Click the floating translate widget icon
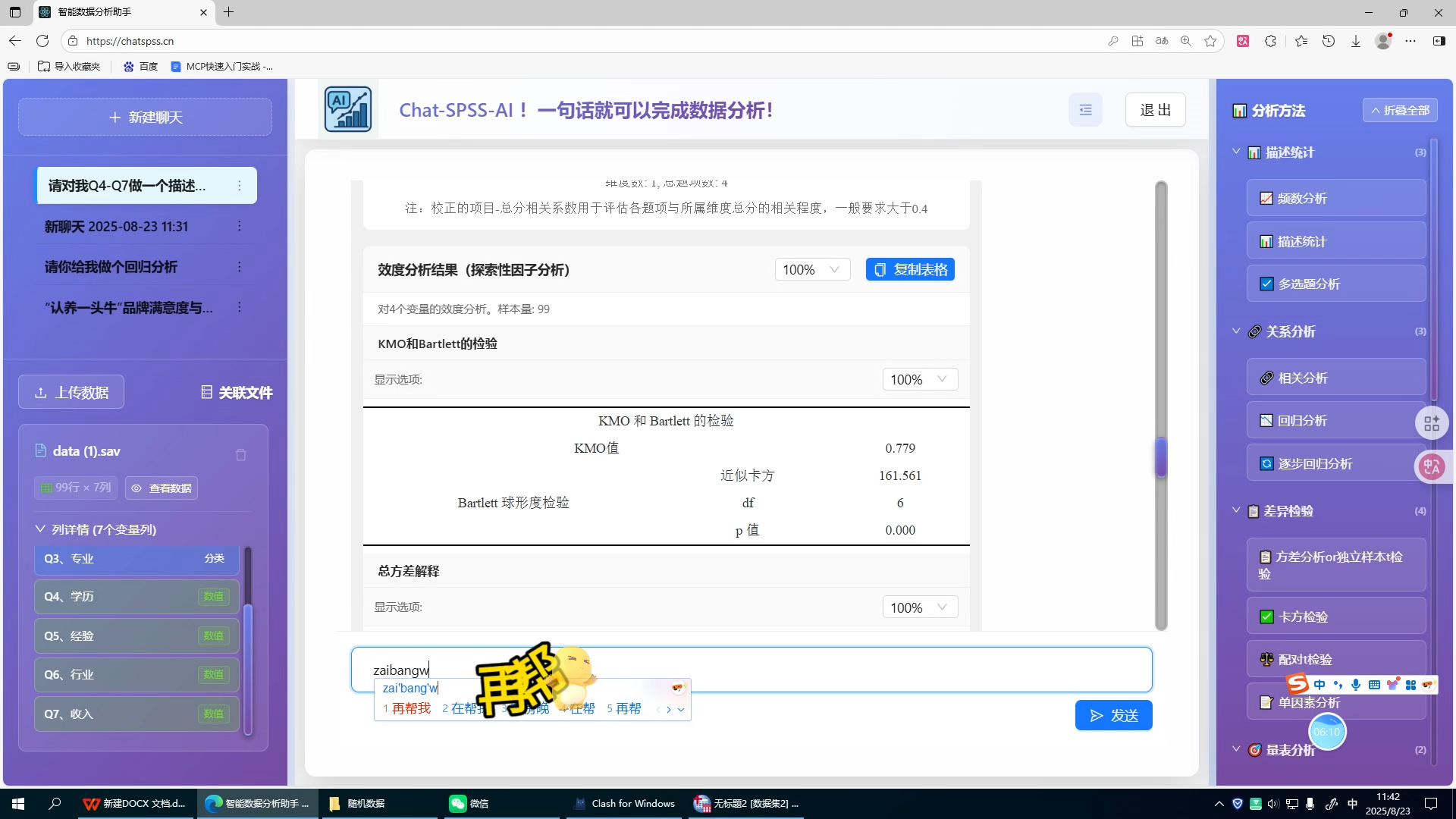Viewport: 1456px width, 819px height. [x=1432, y=466]
